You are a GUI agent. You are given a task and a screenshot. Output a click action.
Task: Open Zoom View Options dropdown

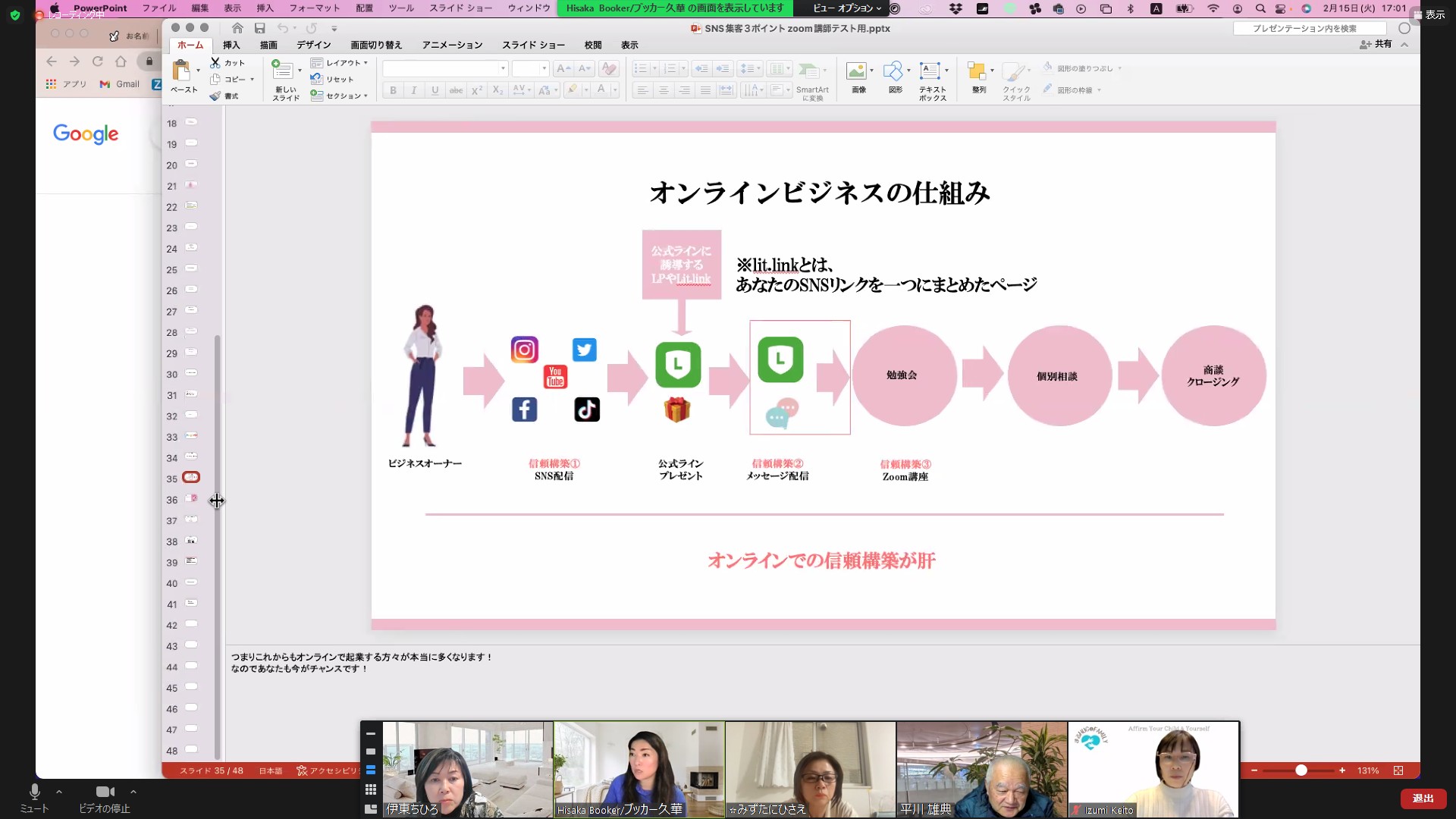click(x=847, y=8)
